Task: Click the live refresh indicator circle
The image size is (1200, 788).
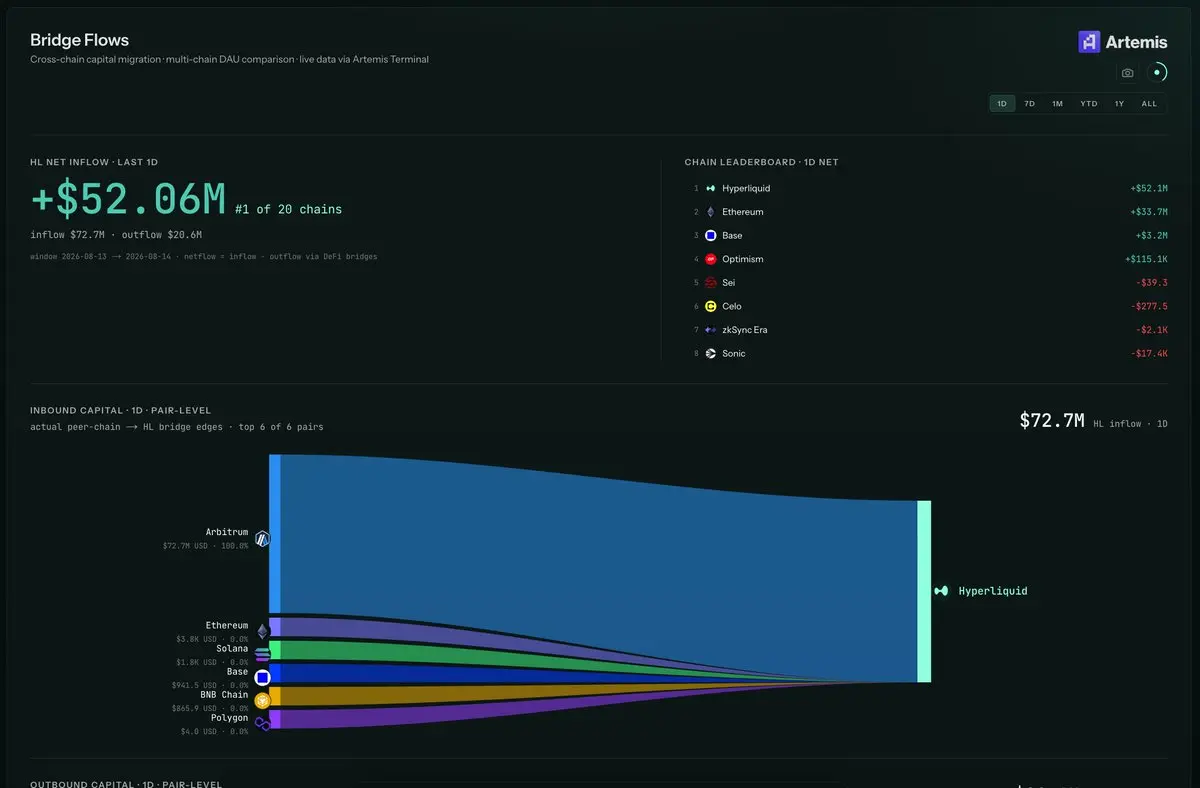Action: 1157,72
